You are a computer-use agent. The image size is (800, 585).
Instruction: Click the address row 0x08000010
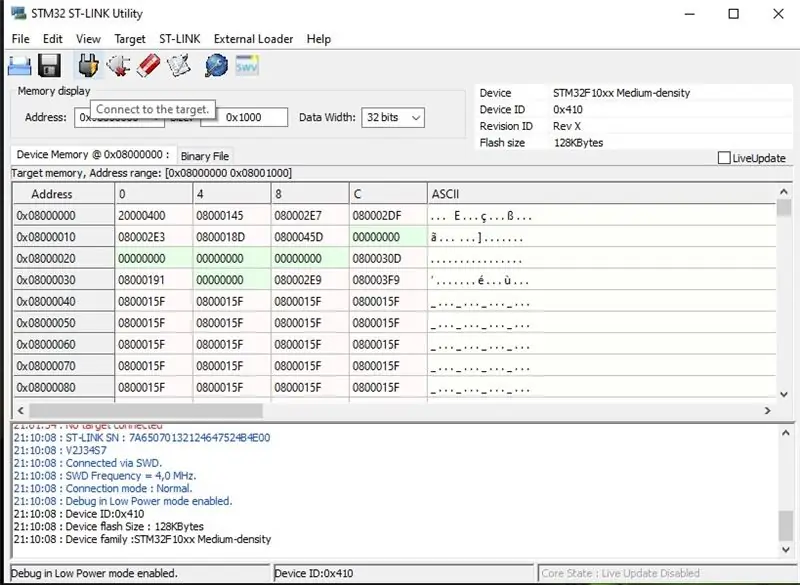click(x=63, y=237)
